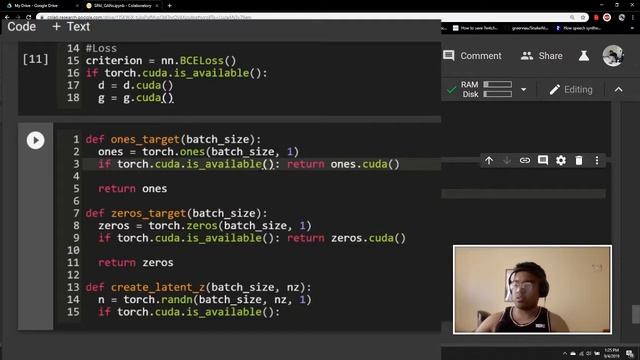Image resolution: width=640 pixels, height=360 pixels.
Task: Copy link to cell
Action: pyautogui.click(x=525, y=160)
